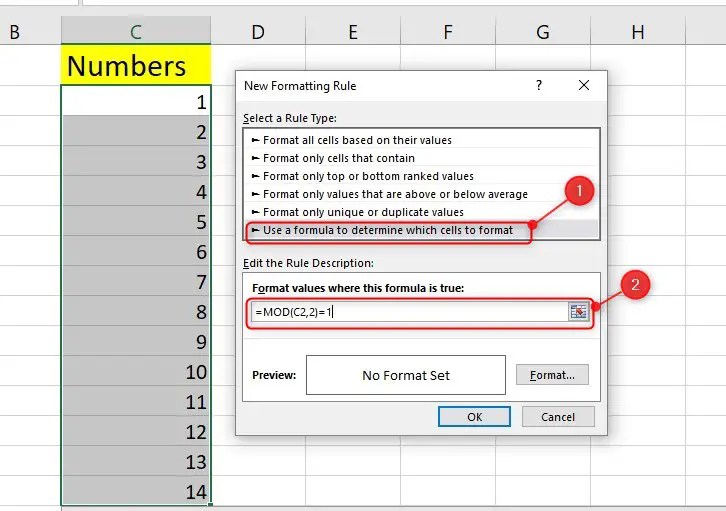Close the New Formatting Rule dialog
This screenshot has width=726, height=511.
584,85
